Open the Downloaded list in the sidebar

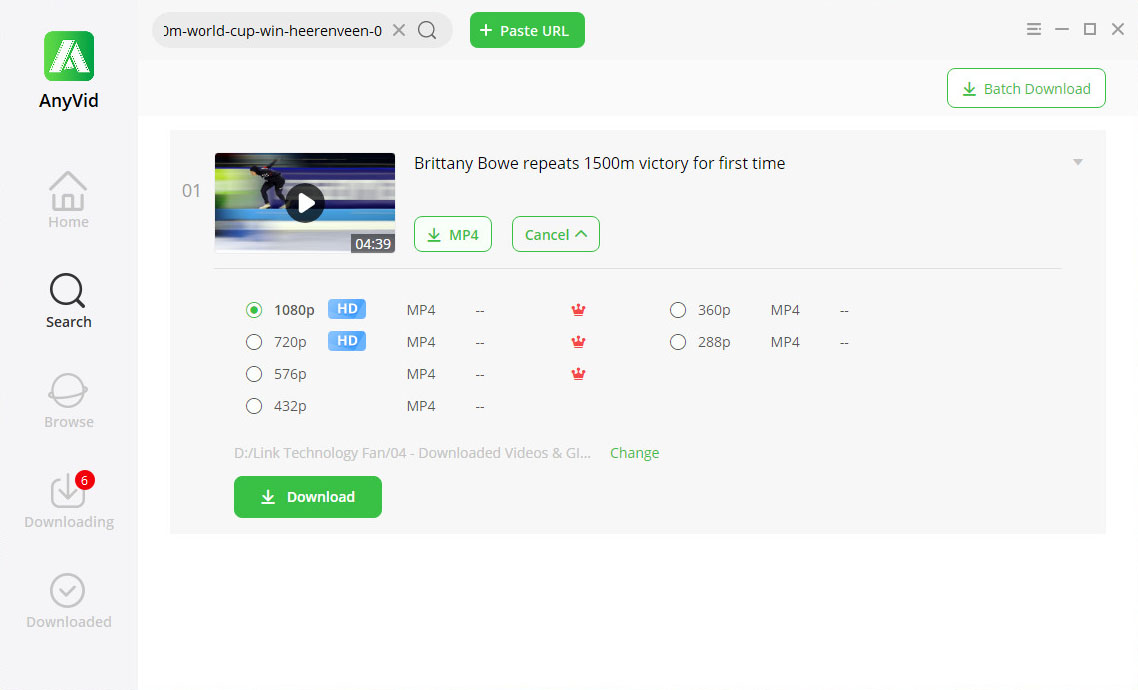(68, 599)
